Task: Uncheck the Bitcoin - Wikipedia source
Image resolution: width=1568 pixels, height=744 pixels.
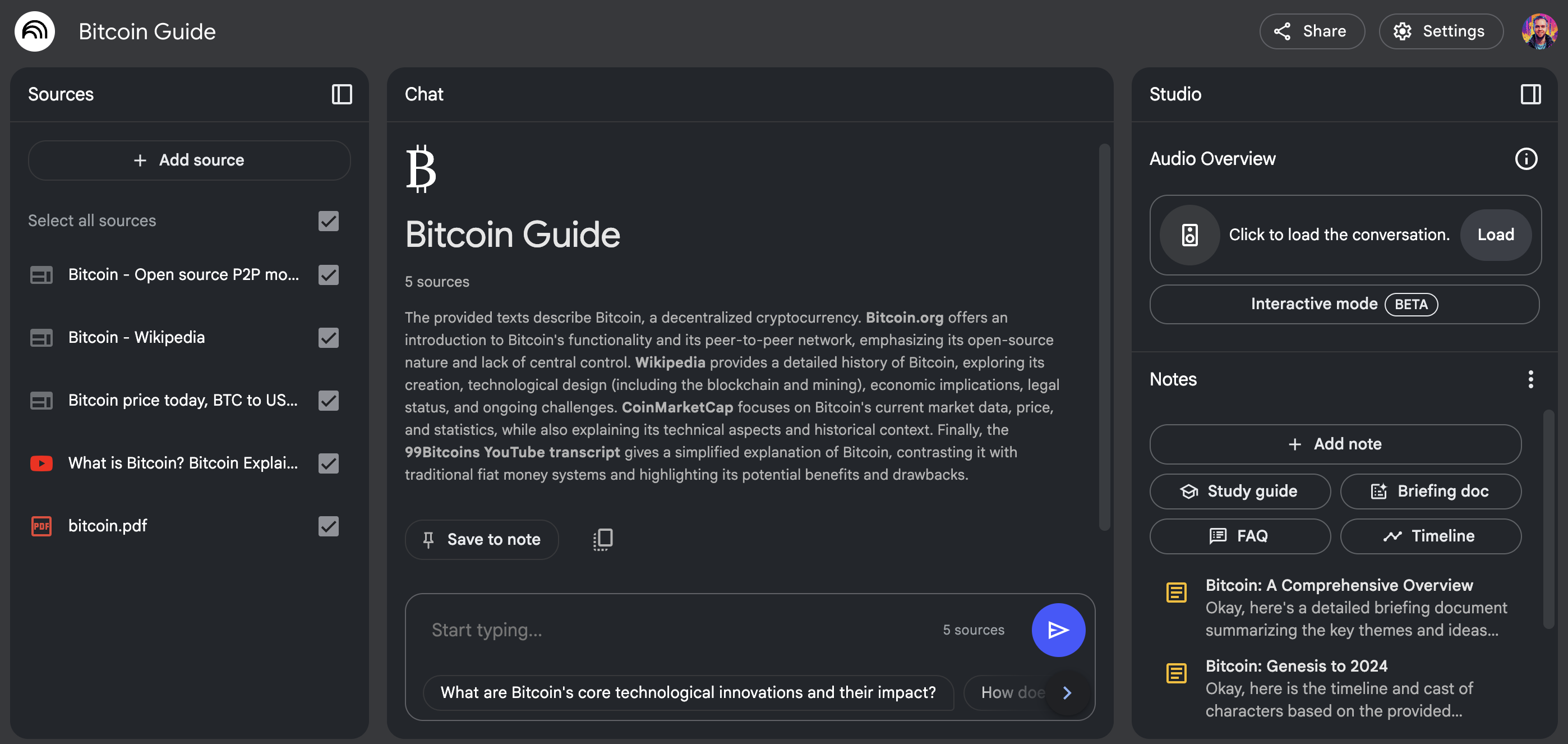Action: pyautogui.click(x=329, y=338)
